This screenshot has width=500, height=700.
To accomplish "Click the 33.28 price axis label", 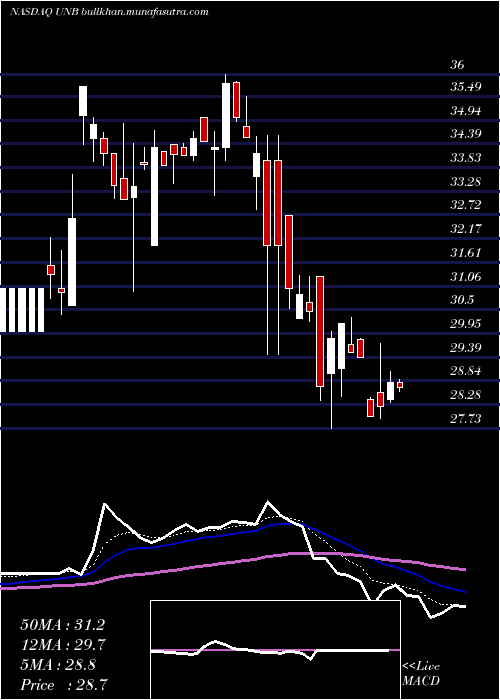I will tap(466, 182).
